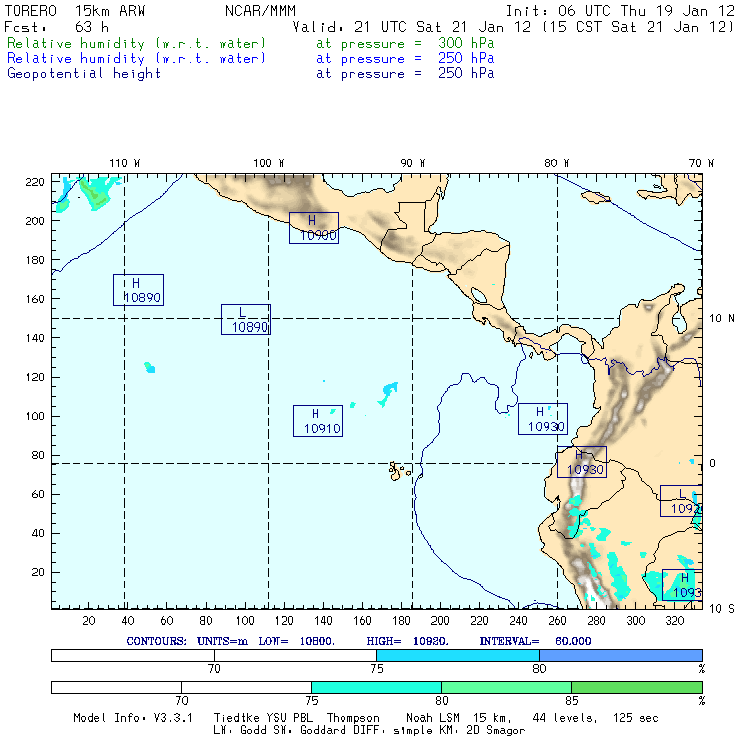
Task: Click dark green 85%+ swatch in lower colorbar
Action: [637, 687]
